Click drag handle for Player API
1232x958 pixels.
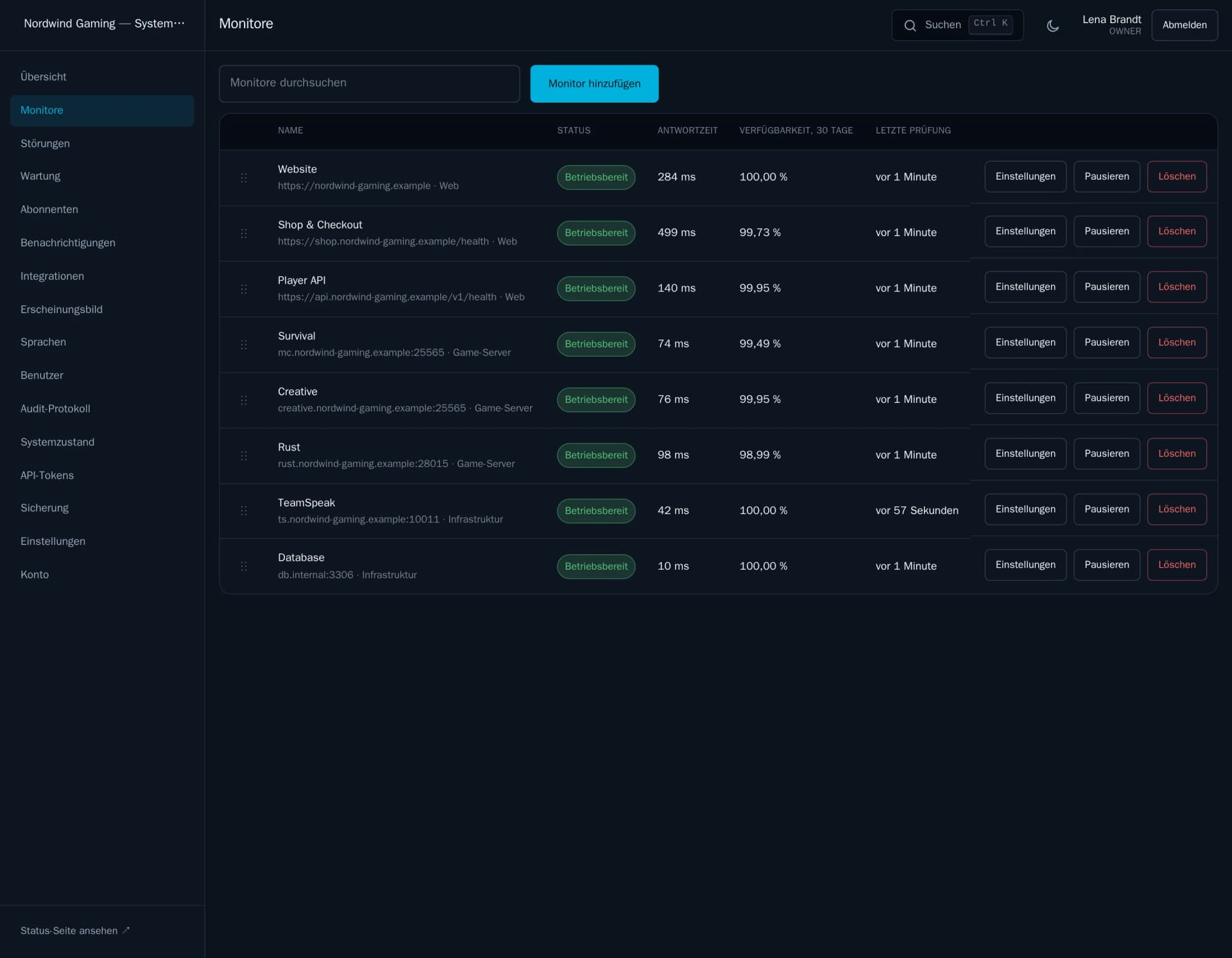244,289
